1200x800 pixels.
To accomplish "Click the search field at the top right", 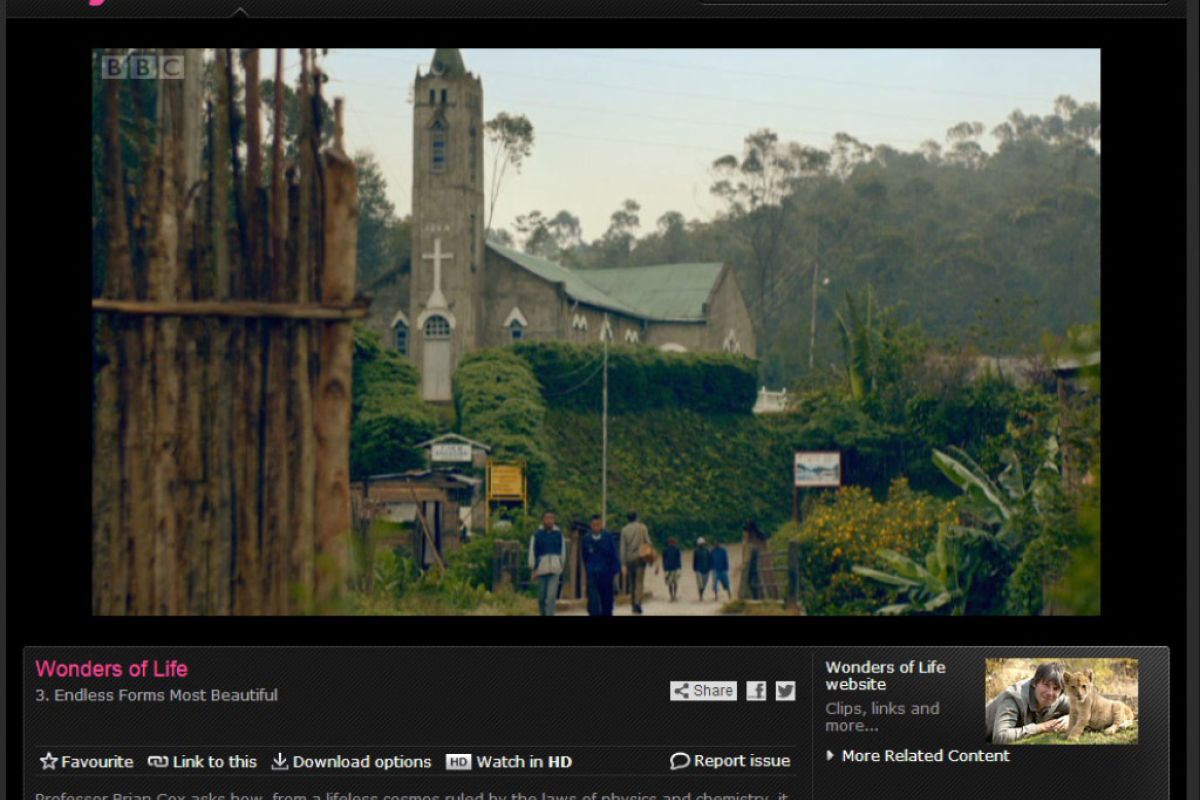I will 930,3.
